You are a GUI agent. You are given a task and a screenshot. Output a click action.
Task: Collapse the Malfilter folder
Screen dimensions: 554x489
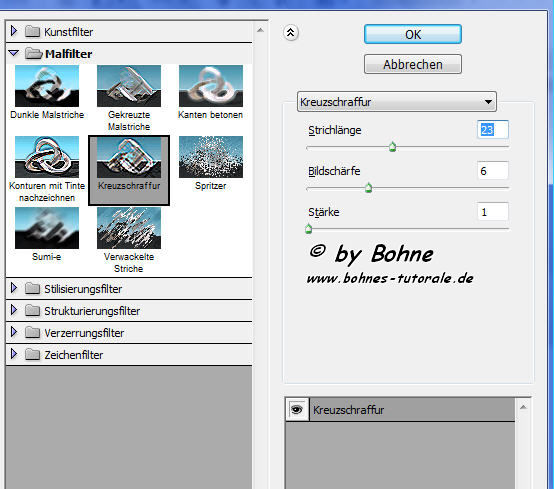pos(14,53)
